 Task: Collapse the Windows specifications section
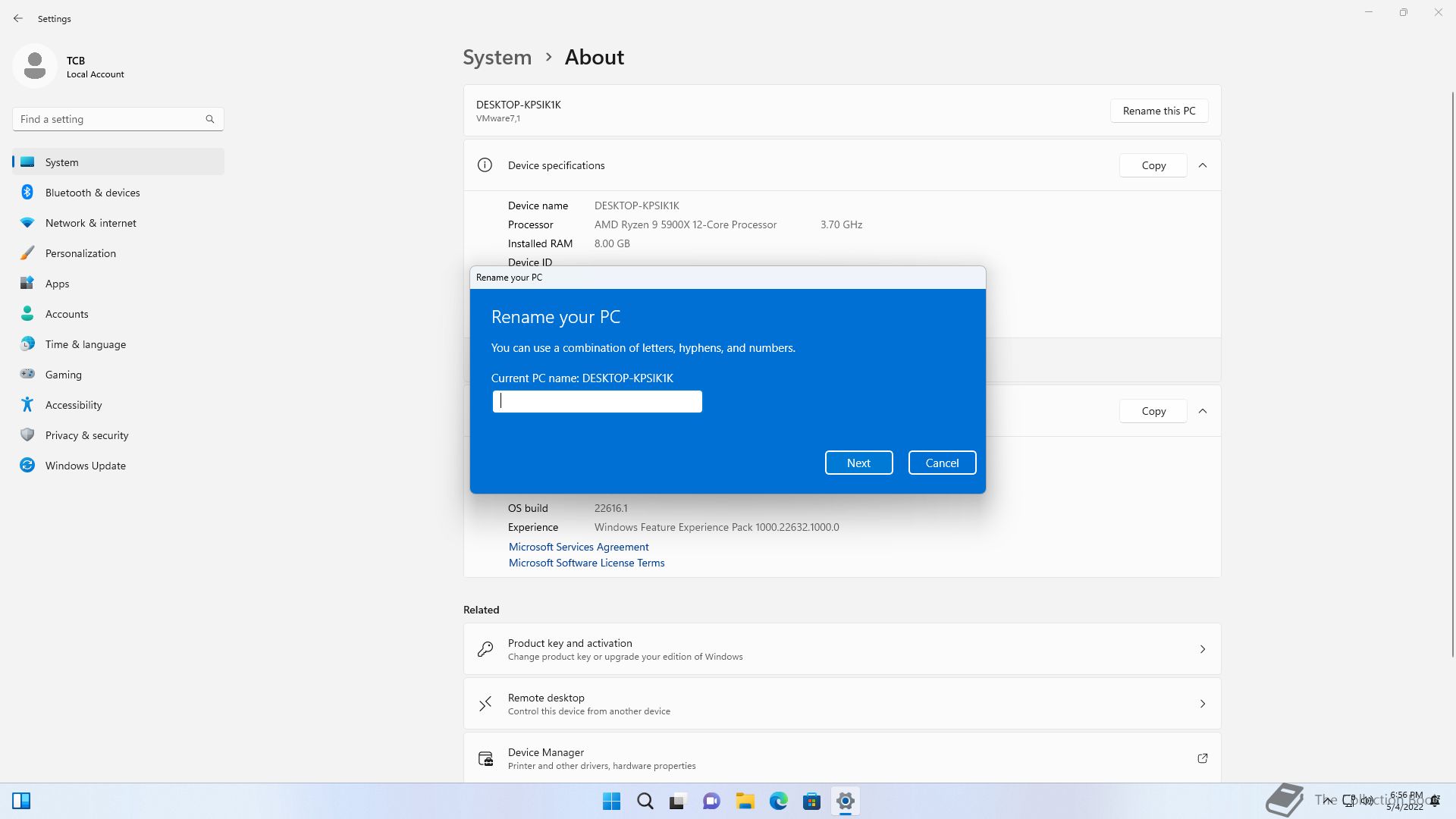[1202, 411]
